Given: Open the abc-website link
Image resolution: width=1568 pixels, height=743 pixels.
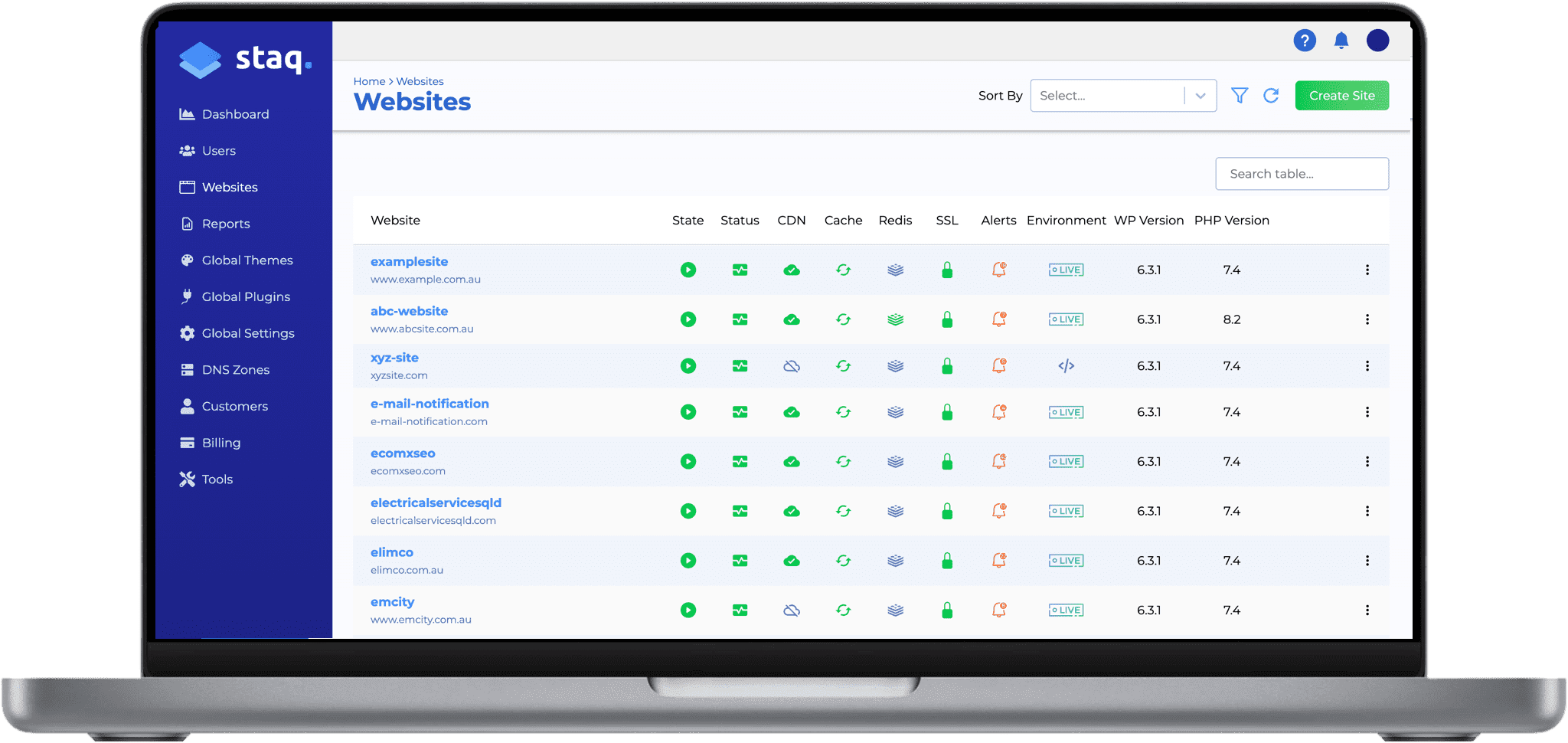Looking at the screenshot, I should 409,311.
